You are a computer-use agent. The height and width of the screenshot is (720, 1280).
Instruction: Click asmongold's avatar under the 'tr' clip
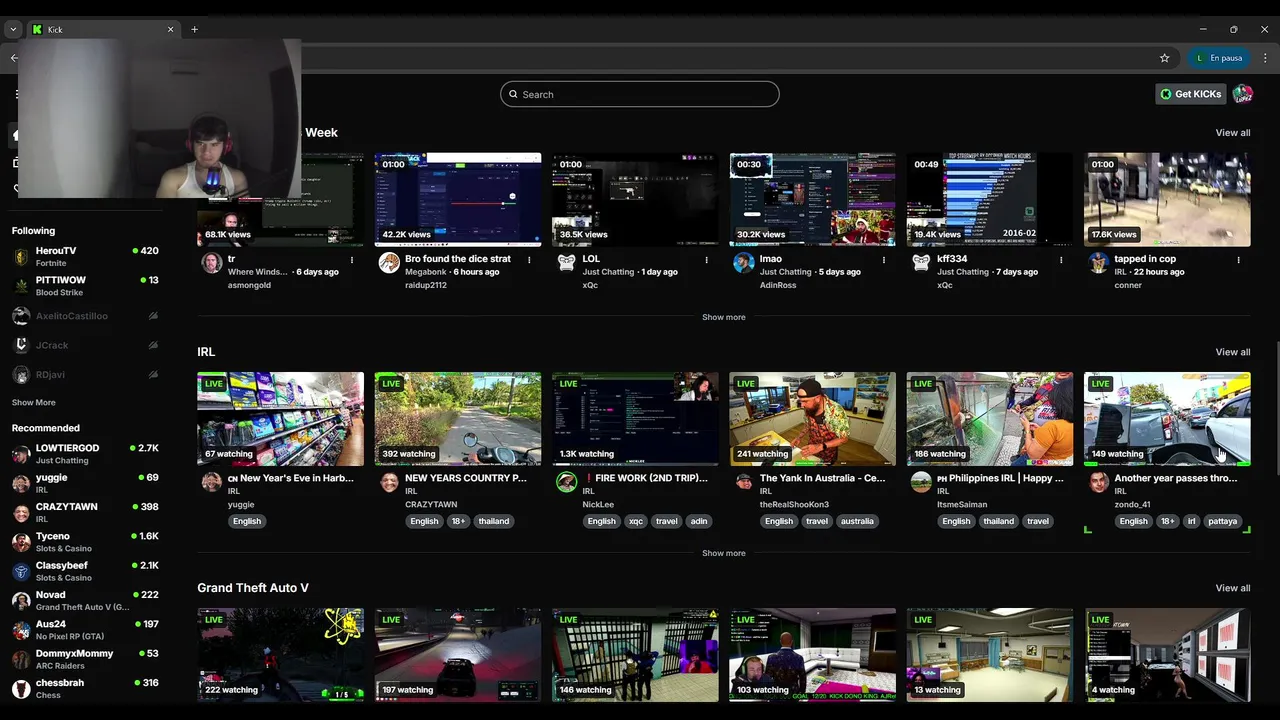(x=212, y=262)
